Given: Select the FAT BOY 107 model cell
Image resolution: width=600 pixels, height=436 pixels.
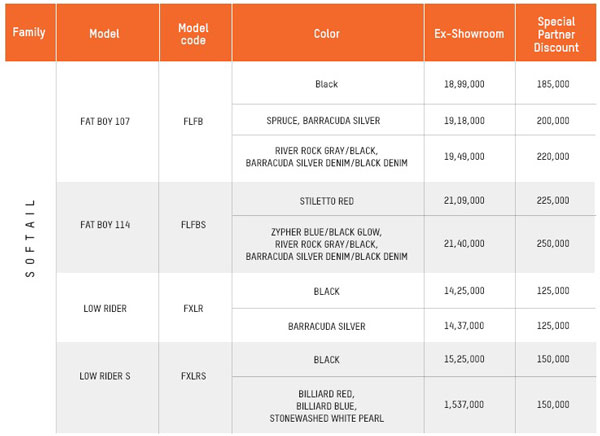Looking at the screenshot, I should [105, 121].
